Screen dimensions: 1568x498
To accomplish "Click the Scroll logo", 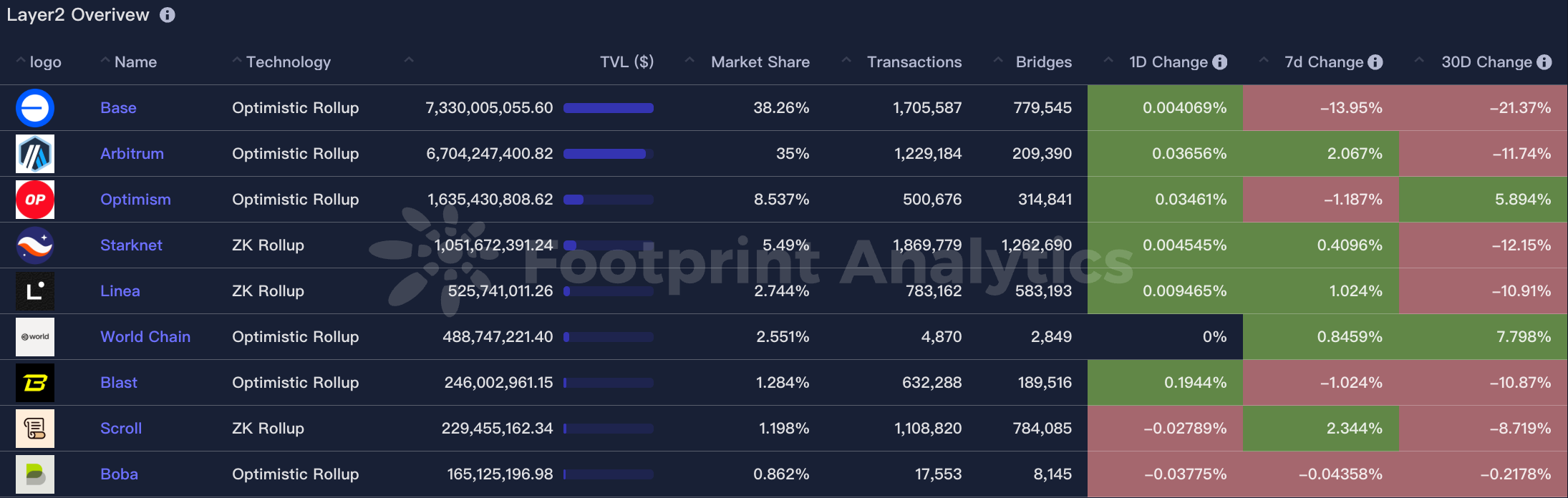I will 34,429.
